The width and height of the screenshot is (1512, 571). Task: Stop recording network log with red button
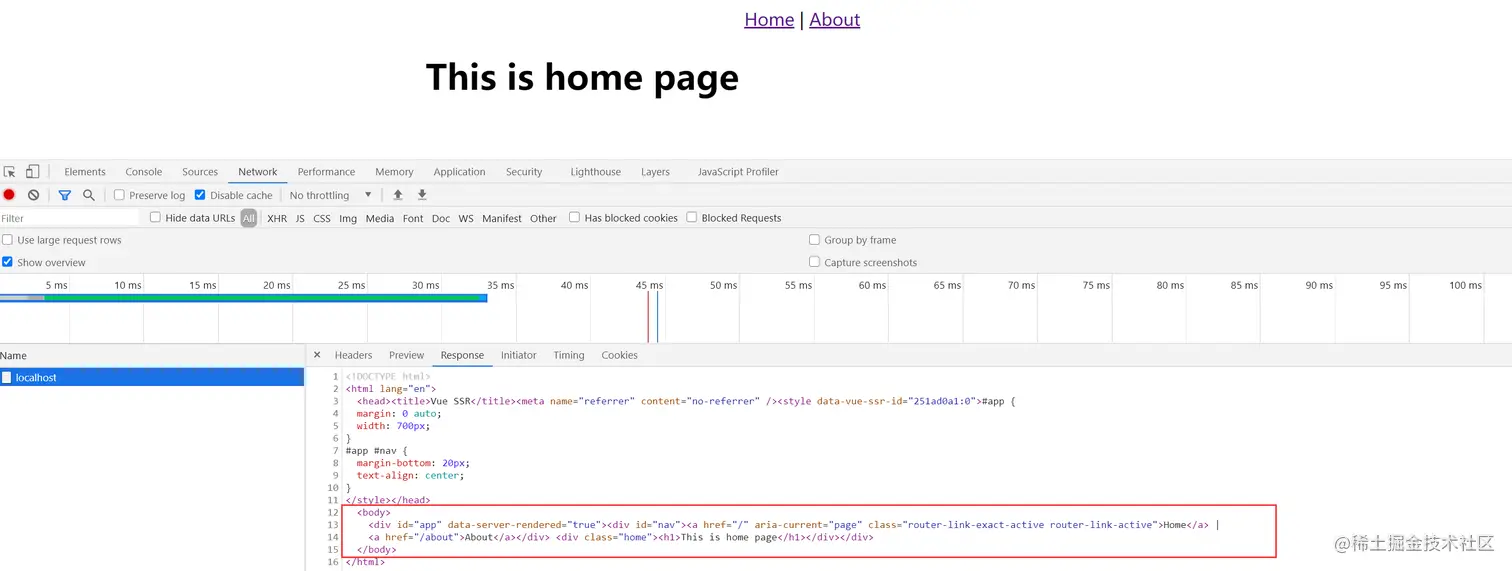click(9, 195)
